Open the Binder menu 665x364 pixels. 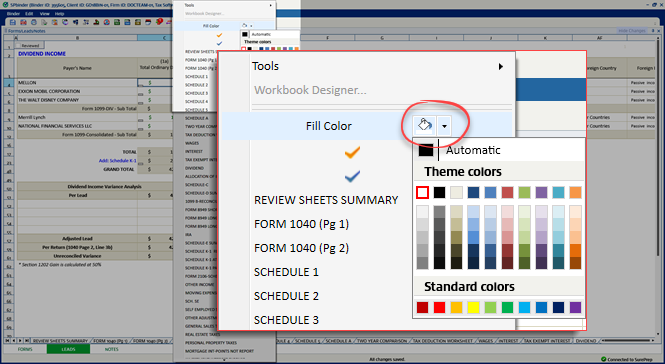(x=13, y=14)
